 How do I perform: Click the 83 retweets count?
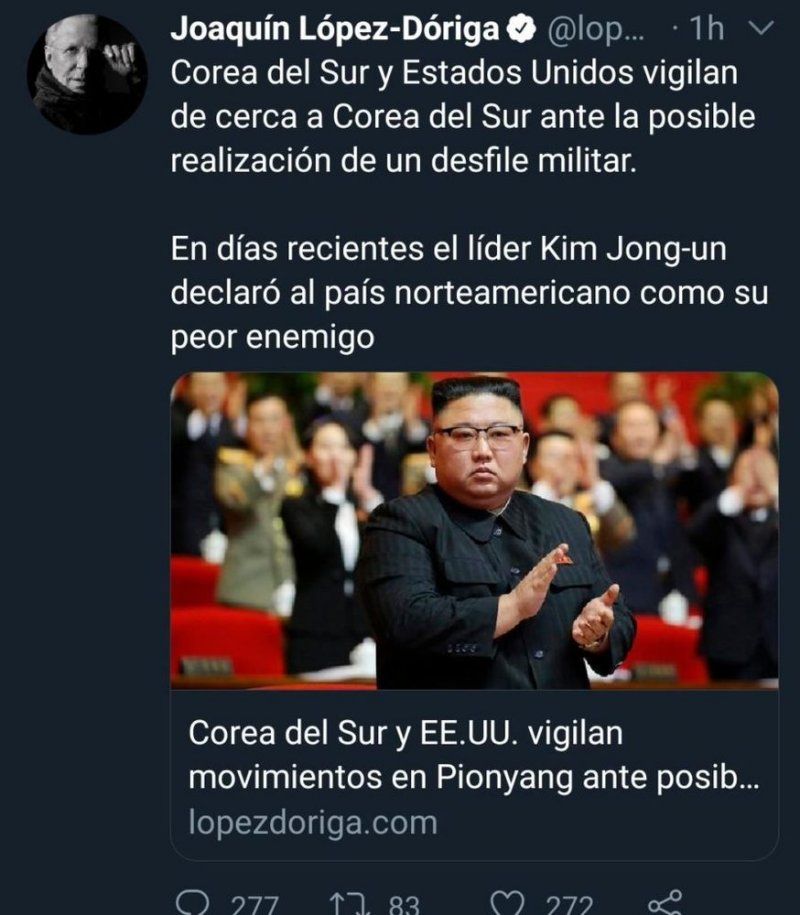(404, 904)
